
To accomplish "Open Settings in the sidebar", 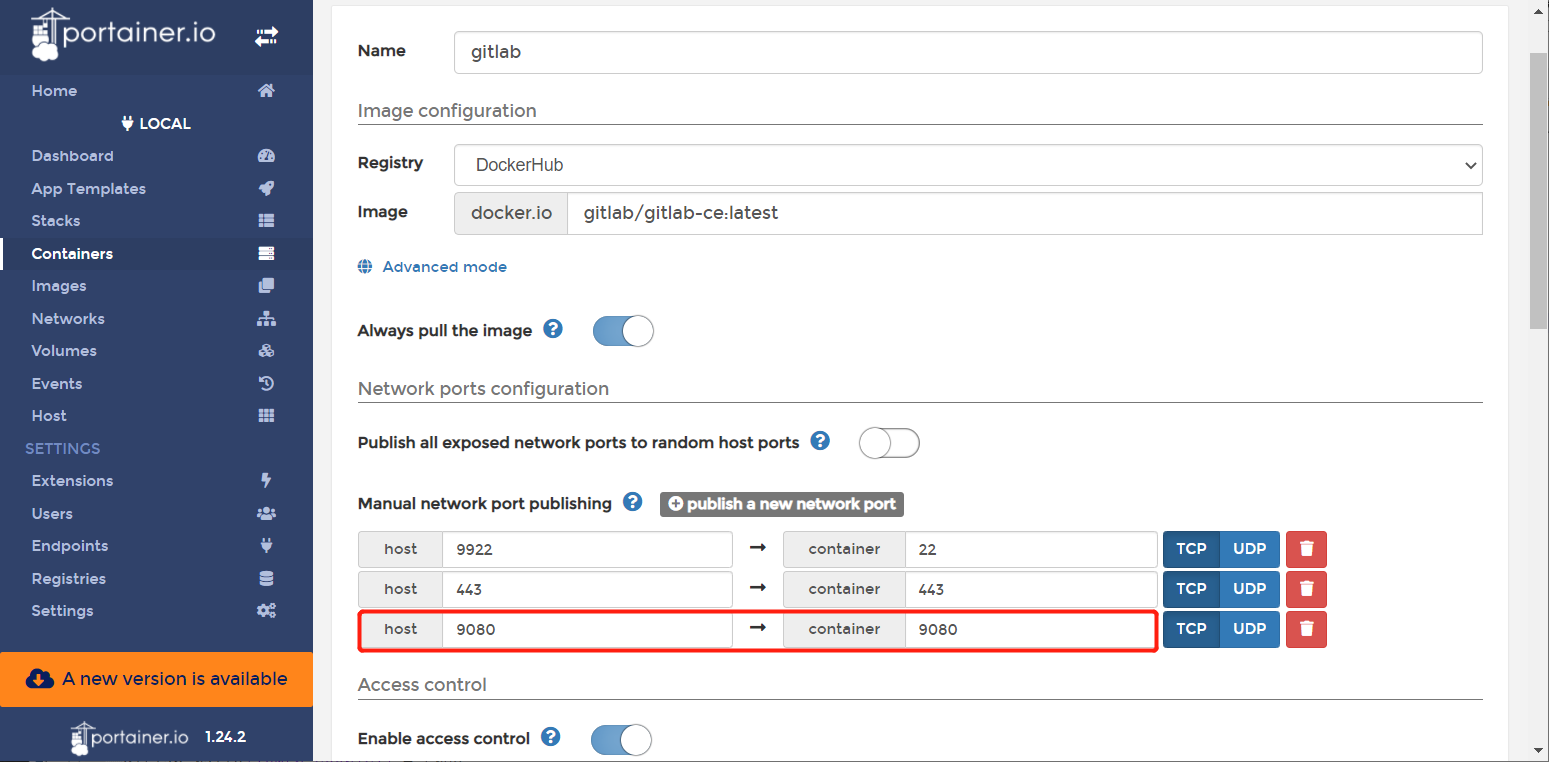I will click(x=62, y=611).
